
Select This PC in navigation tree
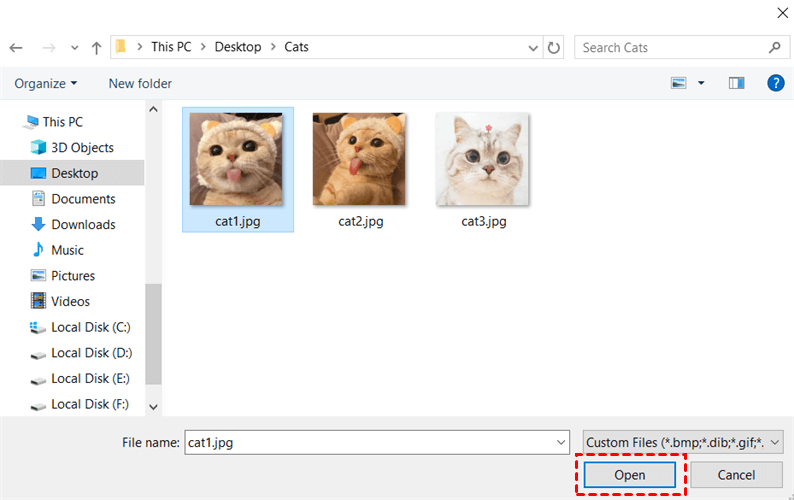(63, 122)
